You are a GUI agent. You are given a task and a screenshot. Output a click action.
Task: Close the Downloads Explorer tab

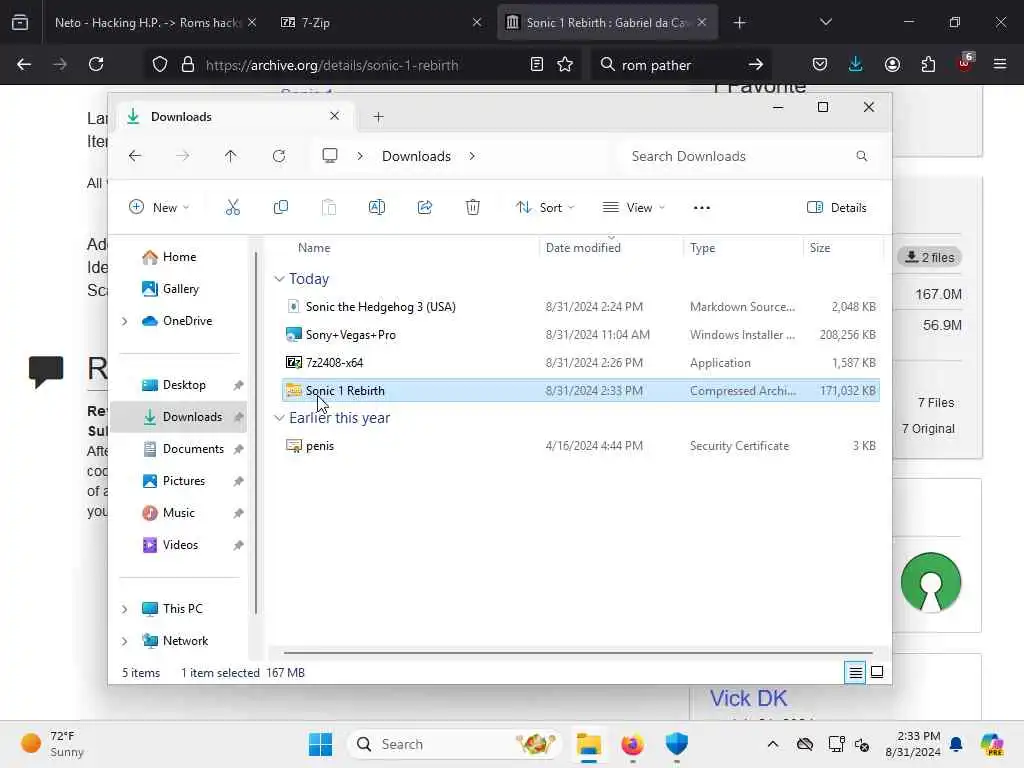[334, 116]
